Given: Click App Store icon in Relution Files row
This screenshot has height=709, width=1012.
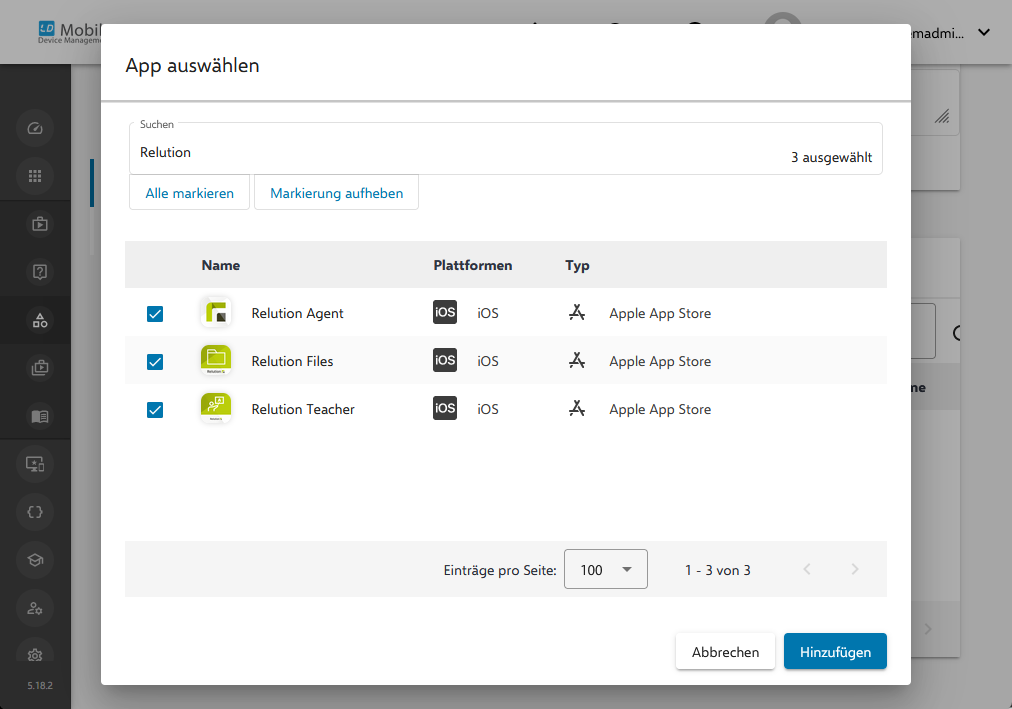Looking at the screenshot, I should click(577, 361).
